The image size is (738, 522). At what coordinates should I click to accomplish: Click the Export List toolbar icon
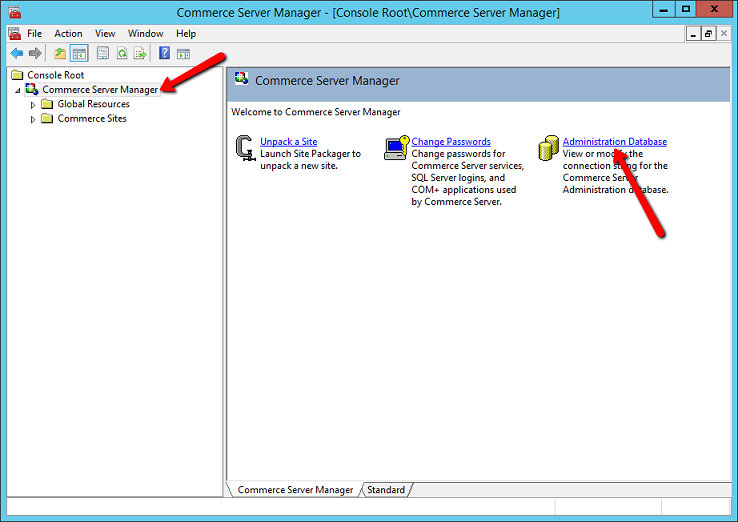click(140, 53)
